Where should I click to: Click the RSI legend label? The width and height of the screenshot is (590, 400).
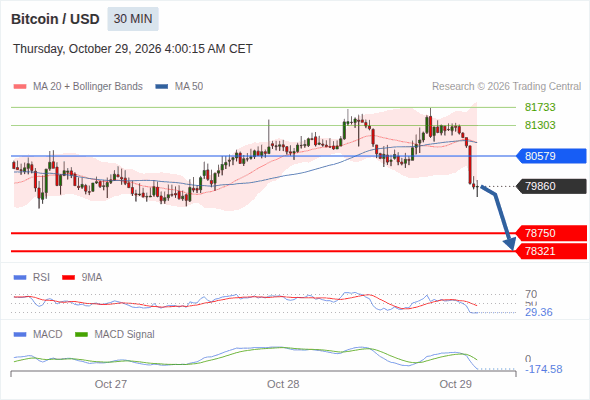pos(41,278)
